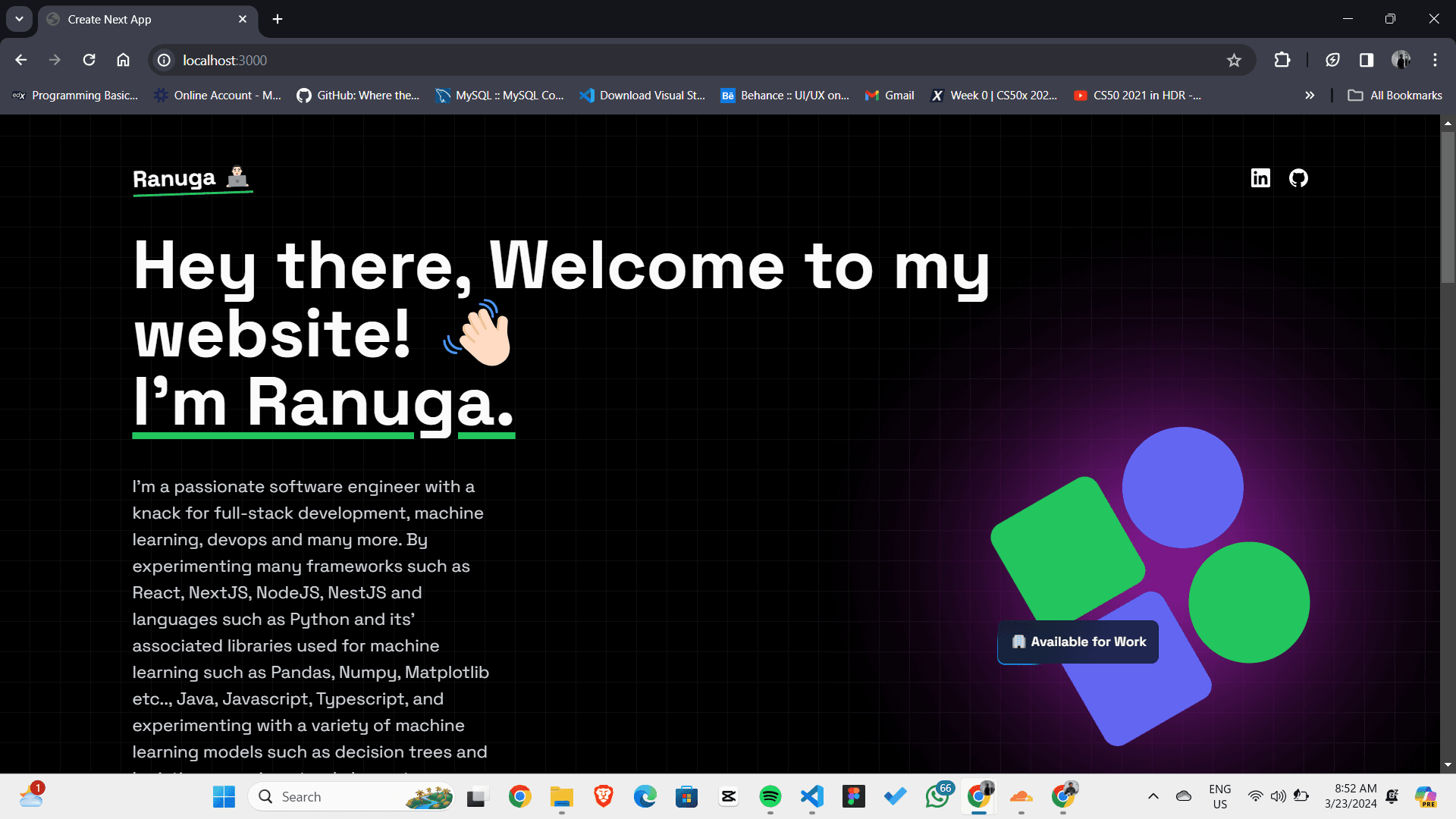Toggle the bookmark star for this page
Screen dimensions: 1456x819
(1235, 60)
